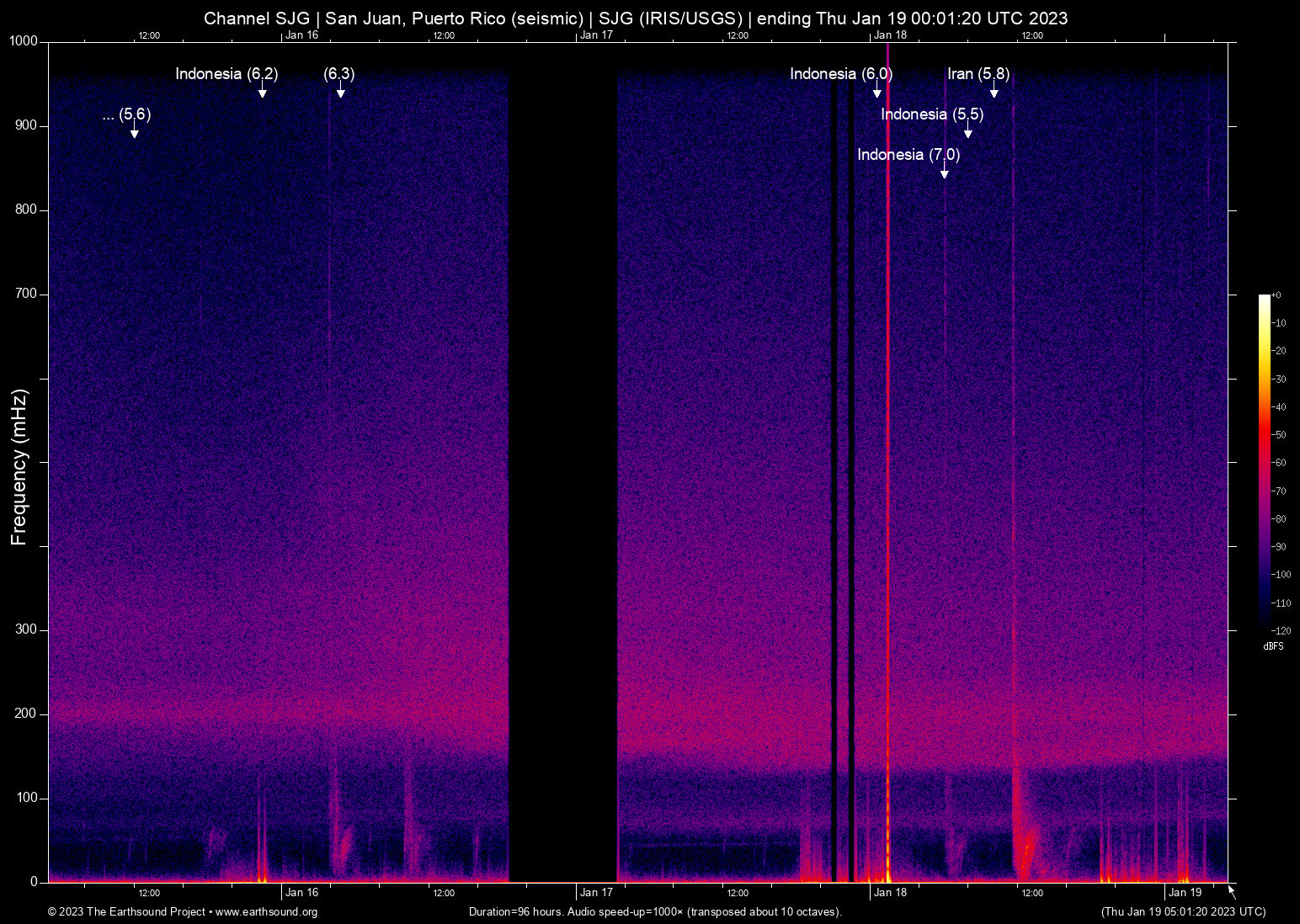The height and width of the screenshot is (924, 1300).
Task: Select Jan 18 on the top time axis
Action: pyautogui.click(x=890, y=35)
